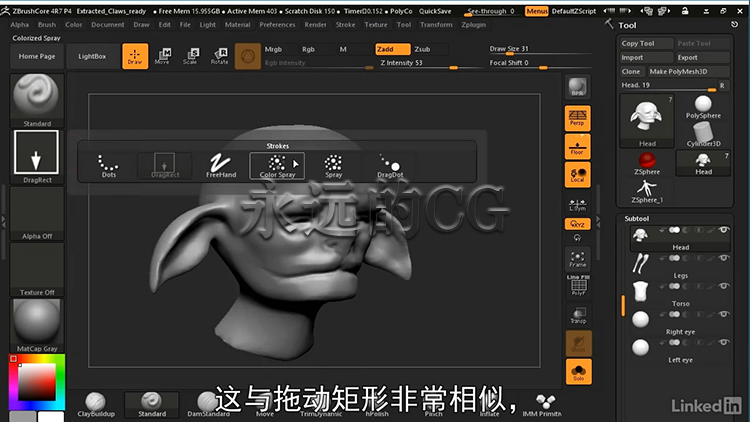Image resolution: width=750 pixels, height=422 pixels.
Task: Select the IMM Primitives brush
Action: point(542,405)
